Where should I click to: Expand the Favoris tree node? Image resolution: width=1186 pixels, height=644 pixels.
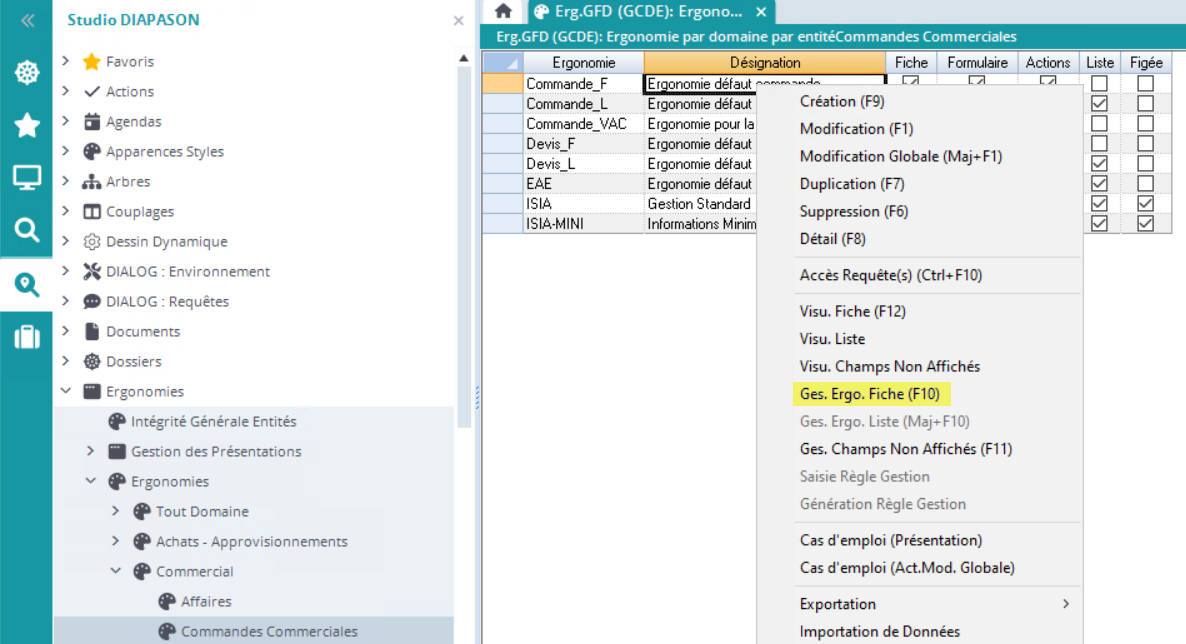click(x=65, y=61)
